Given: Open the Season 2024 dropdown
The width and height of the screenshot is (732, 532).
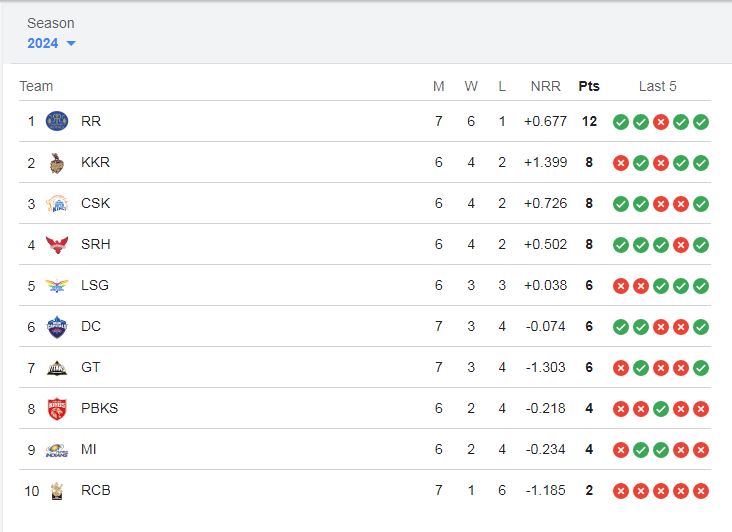Looking at the screenshot, I should point(51,43).
